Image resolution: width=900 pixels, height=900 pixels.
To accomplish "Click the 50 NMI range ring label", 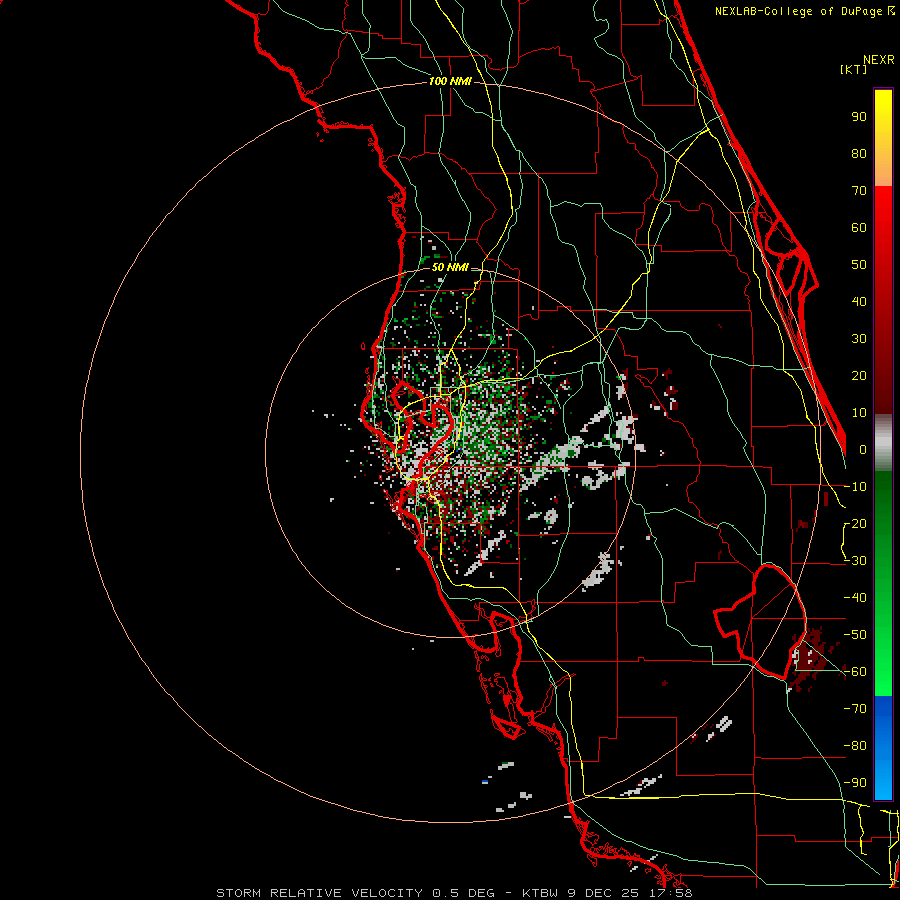I will [x=450, y=267].
